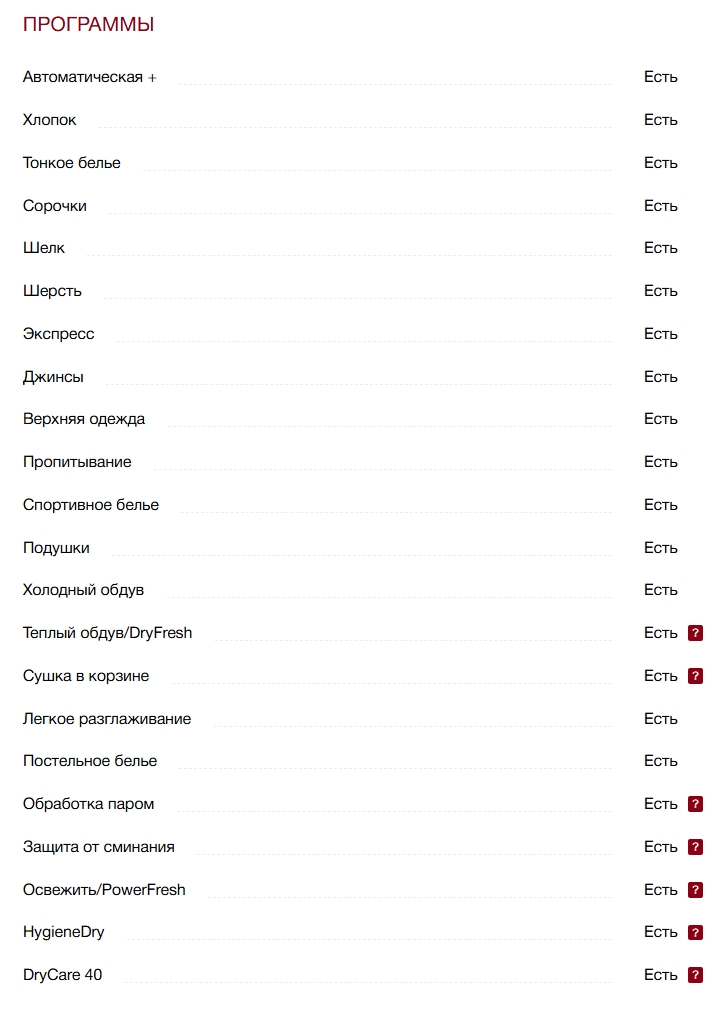Click the Холодный обдув label

point(83,590)
